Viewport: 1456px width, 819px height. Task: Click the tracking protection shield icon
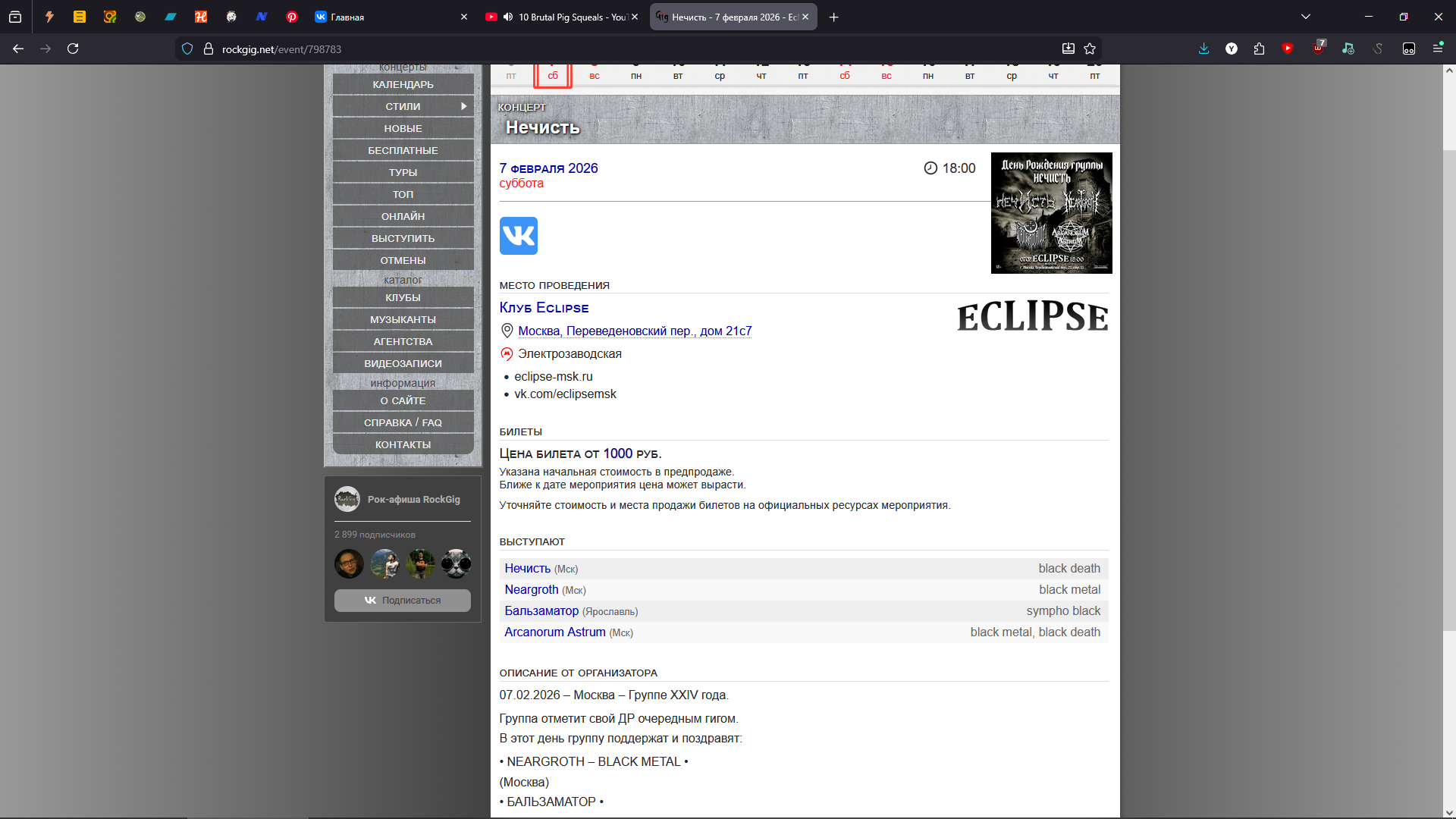pos(187,49)
